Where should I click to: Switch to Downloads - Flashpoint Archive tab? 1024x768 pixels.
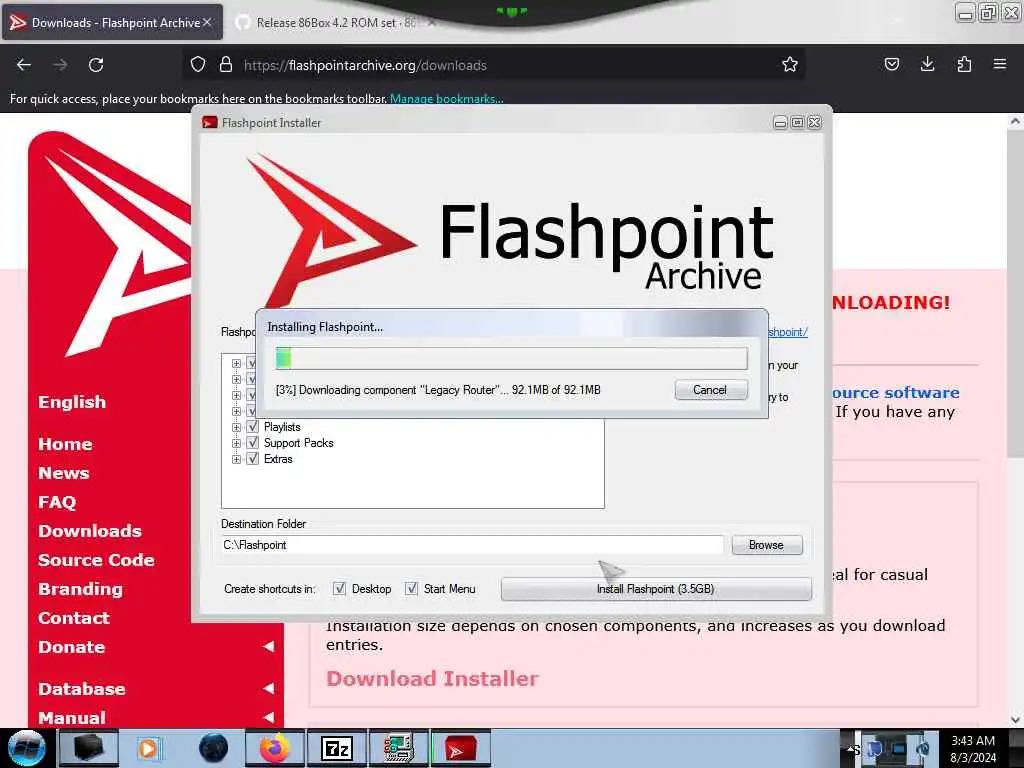[x=112, y=22]
